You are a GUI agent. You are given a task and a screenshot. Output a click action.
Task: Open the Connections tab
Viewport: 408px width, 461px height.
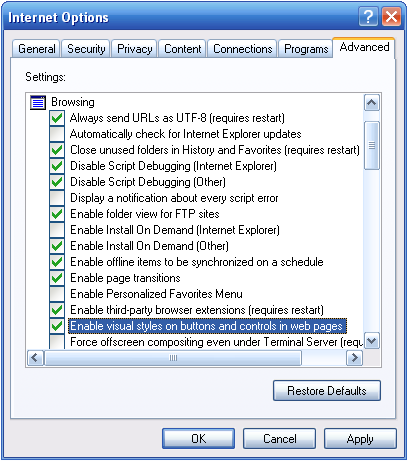[242, 49]
